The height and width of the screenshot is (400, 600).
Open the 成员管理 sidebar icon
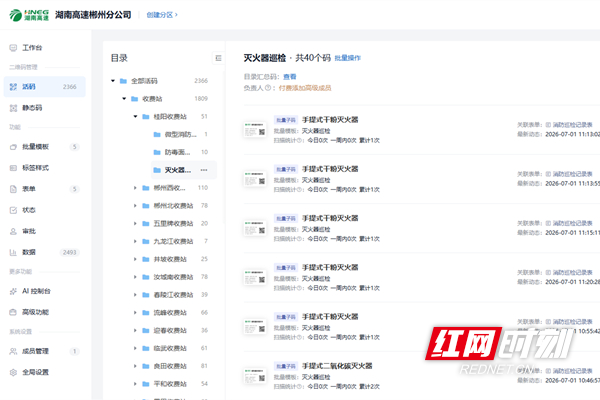pos(13,351)
